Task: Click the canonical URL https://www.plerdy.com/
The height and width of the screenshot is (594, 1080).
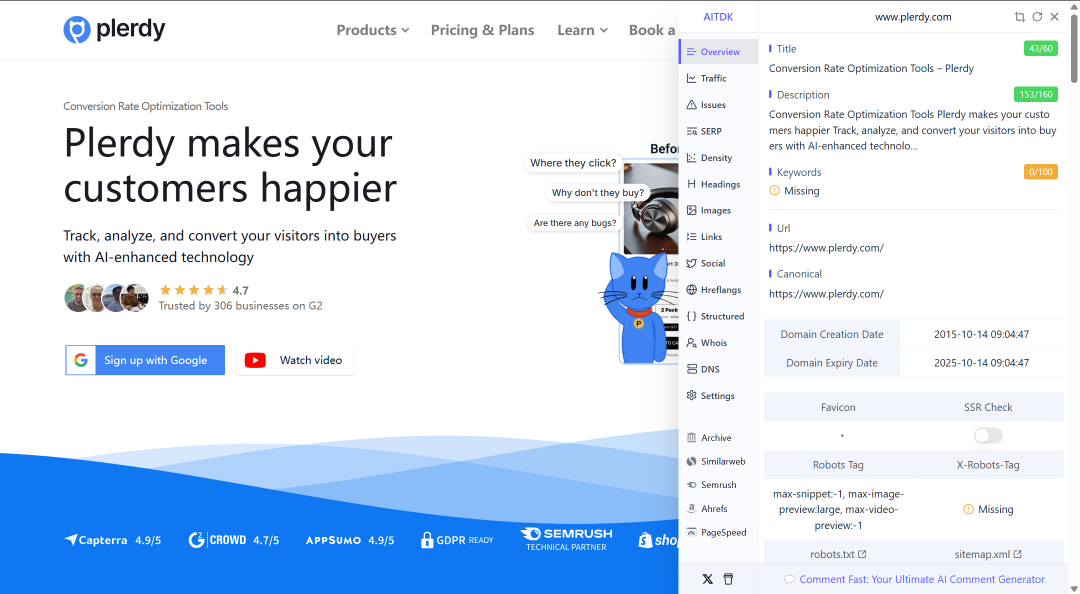Action: click(826, 294)
